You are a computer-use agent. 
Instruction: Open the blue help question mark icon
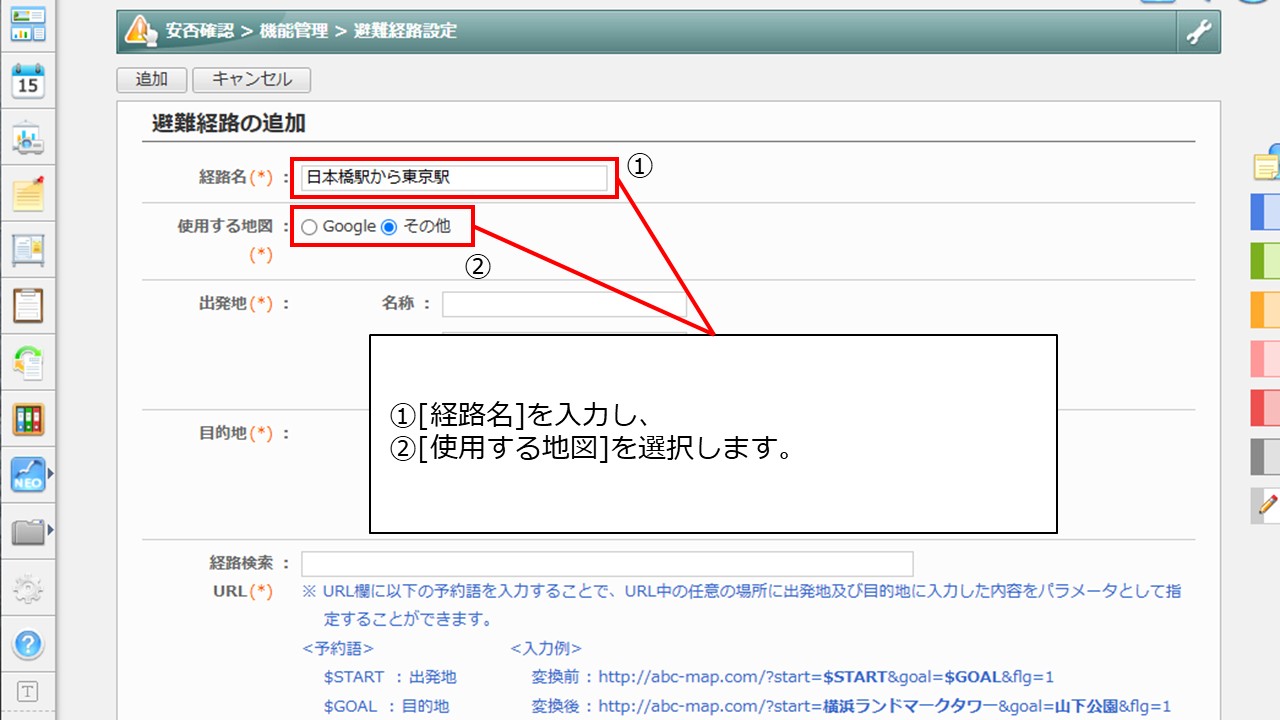pyautogui.click(x=28, y=644)
